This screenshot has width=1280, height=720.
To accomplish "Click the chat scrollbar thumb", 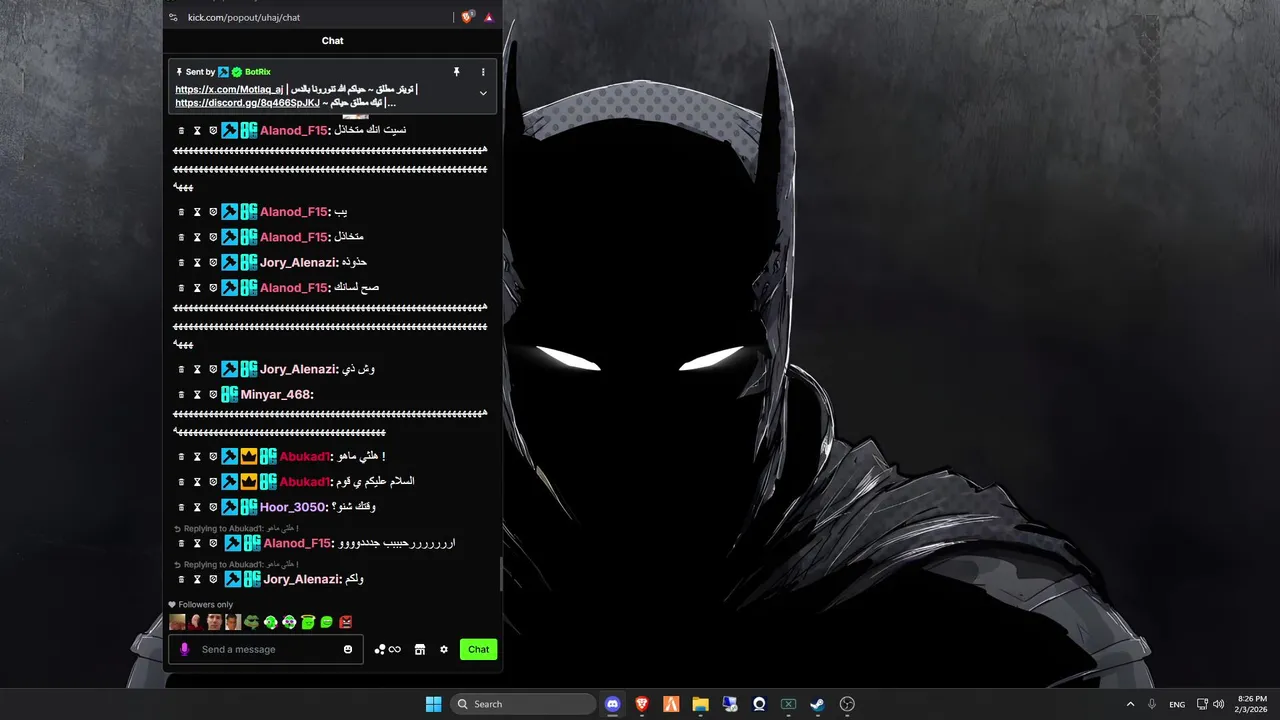I will click(501, 574).
